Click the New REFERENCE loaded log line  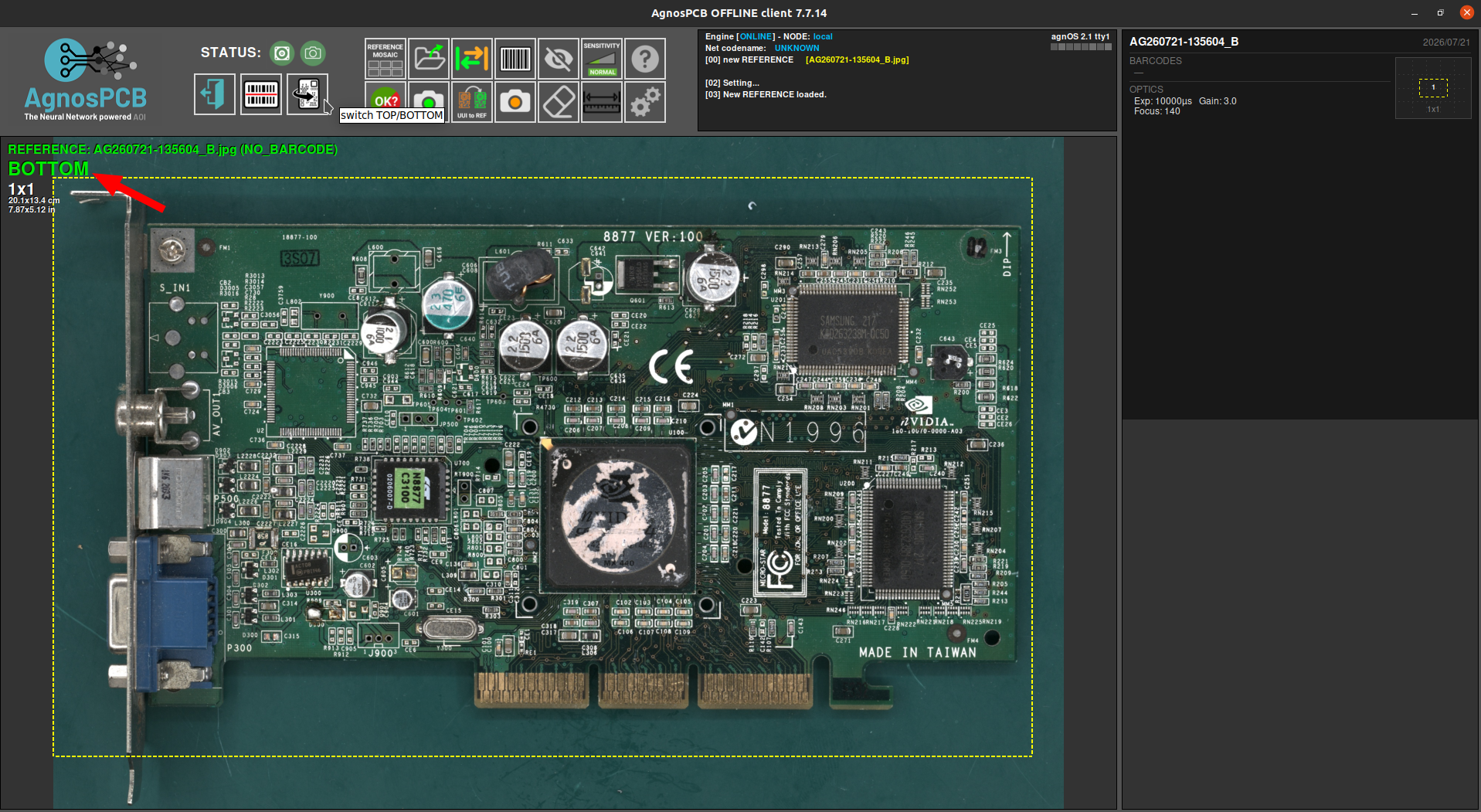click(x=766, y=94)
